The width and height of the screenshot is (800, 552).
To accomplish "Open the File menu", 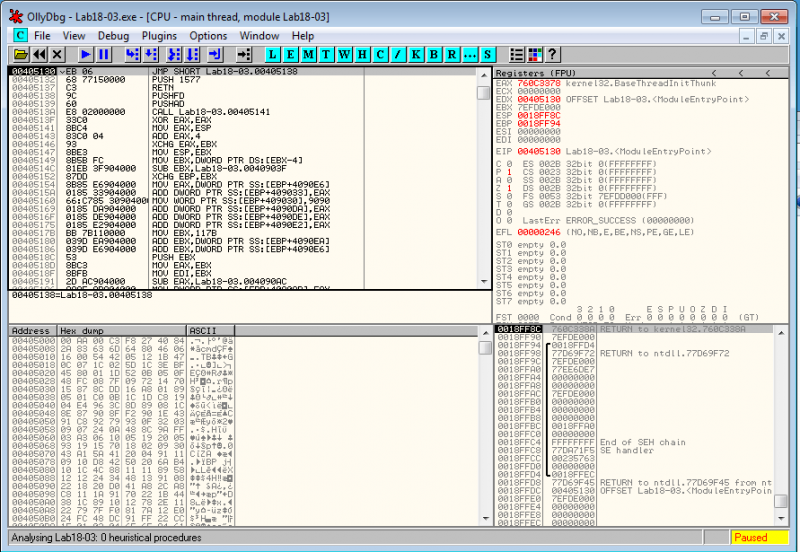I will point(42,36).
